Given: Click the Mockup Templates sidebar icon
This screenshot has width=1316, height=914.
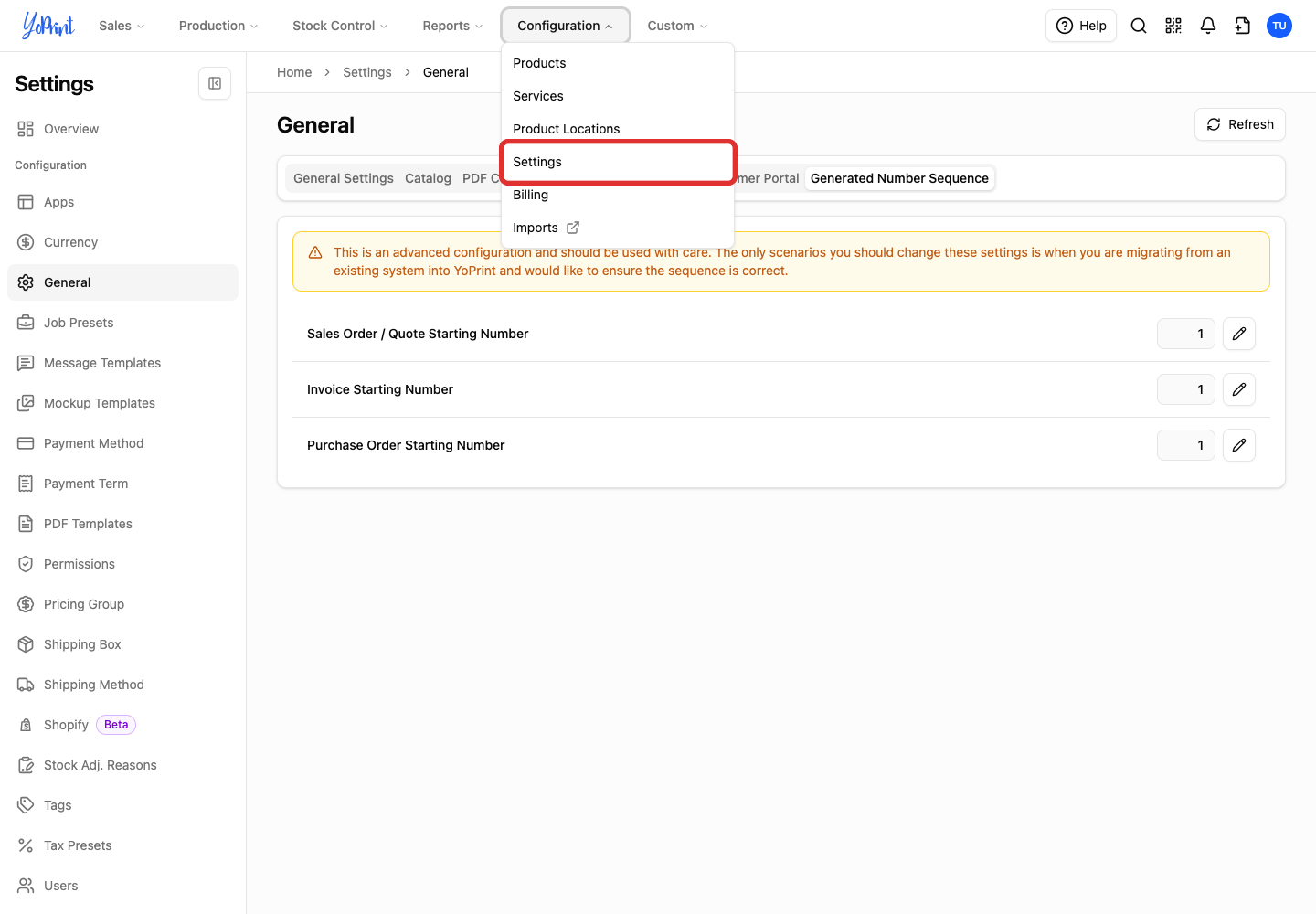Looking at the screenshot, I should [26, 403].
